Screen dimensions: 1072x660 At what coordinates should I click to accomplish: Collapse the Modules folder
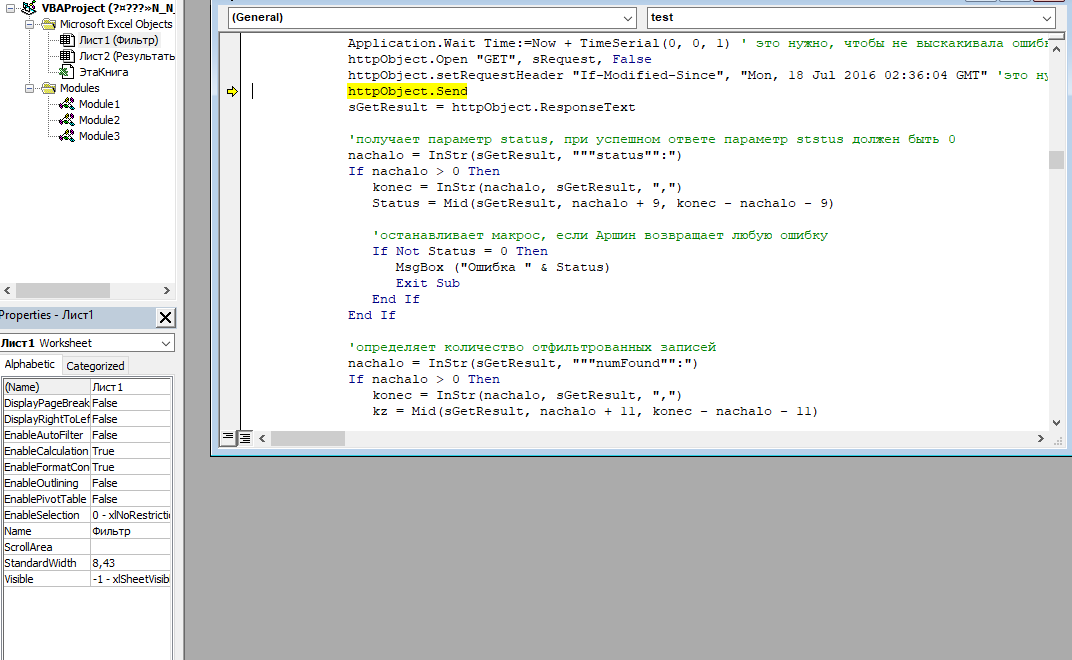(x=27, y=88)
